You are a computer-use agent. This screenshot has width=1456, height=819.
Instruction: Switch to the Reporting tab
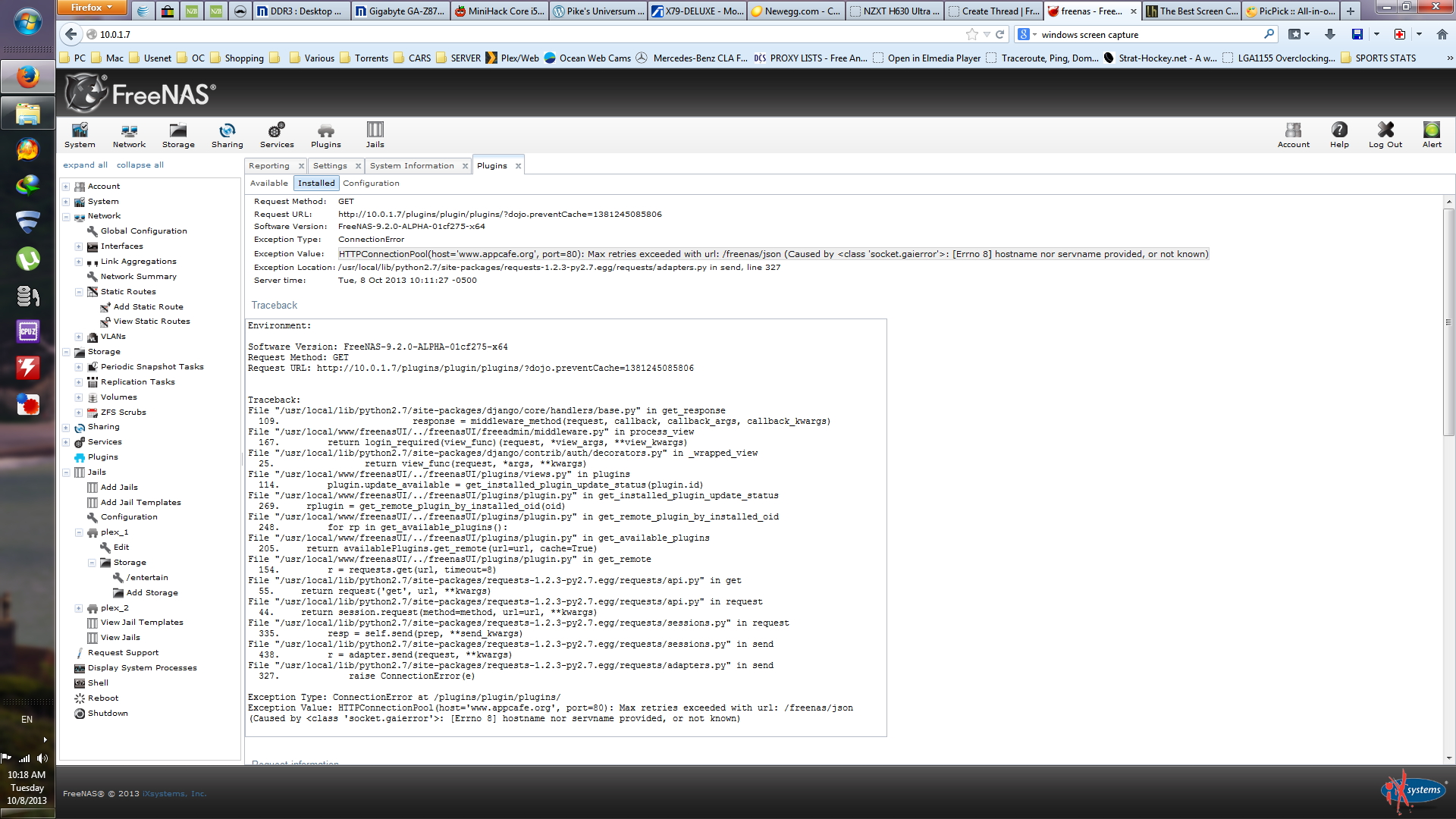[269, 166]
